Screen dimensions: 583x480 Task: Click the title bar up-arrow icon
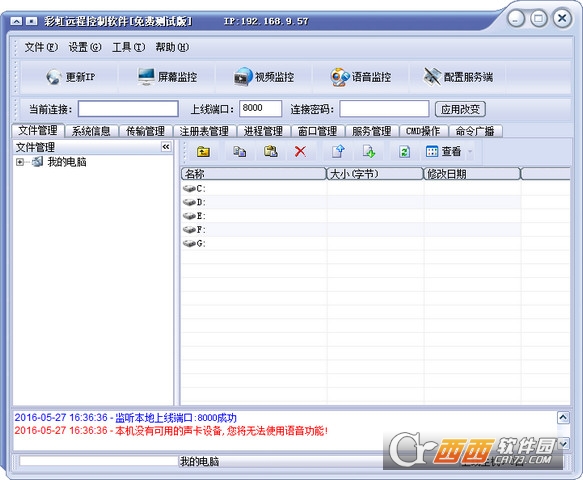tap(16, 21)
